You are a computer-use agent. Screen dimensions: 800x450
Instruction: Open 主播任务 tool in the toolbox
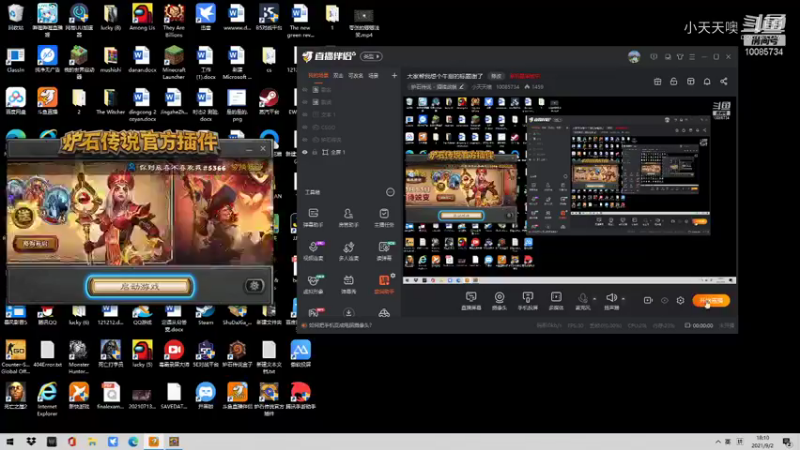[x=384, y=217]
